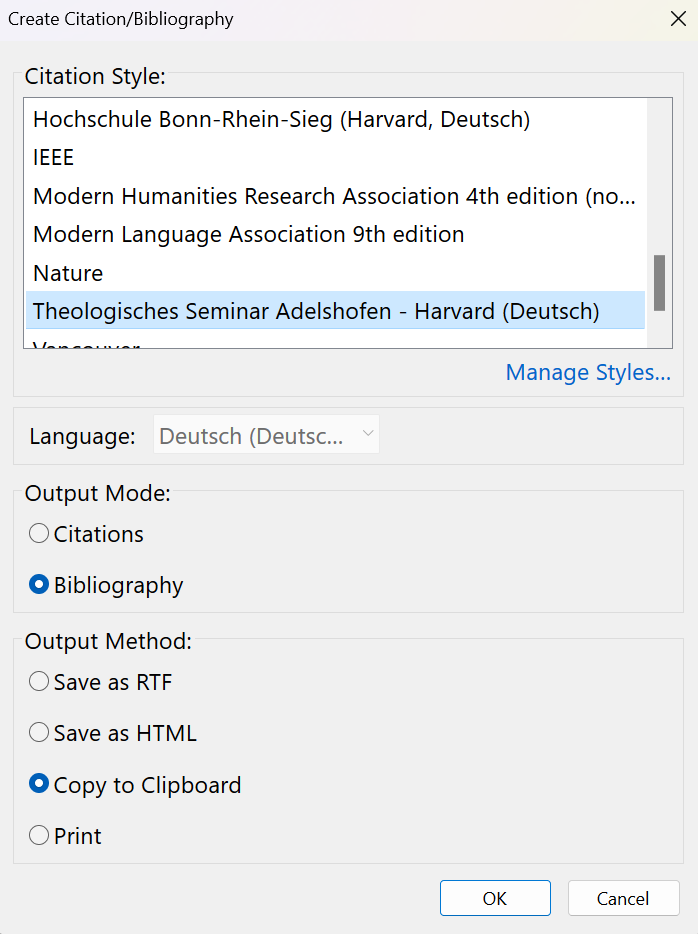The width and height of the screenshot is (698, 934).
Task: Select the Citations output mode
Action: [x=86, y=534]
